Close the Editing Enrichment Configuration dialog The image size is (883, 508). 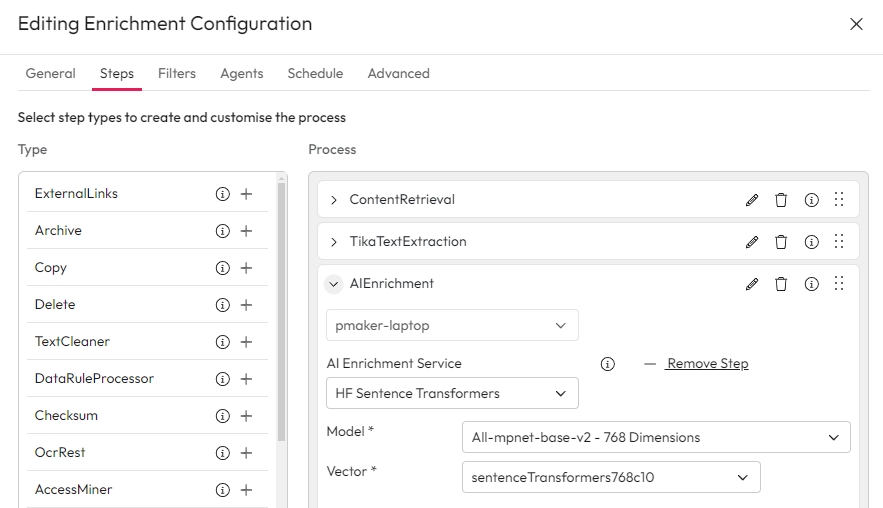856,24
